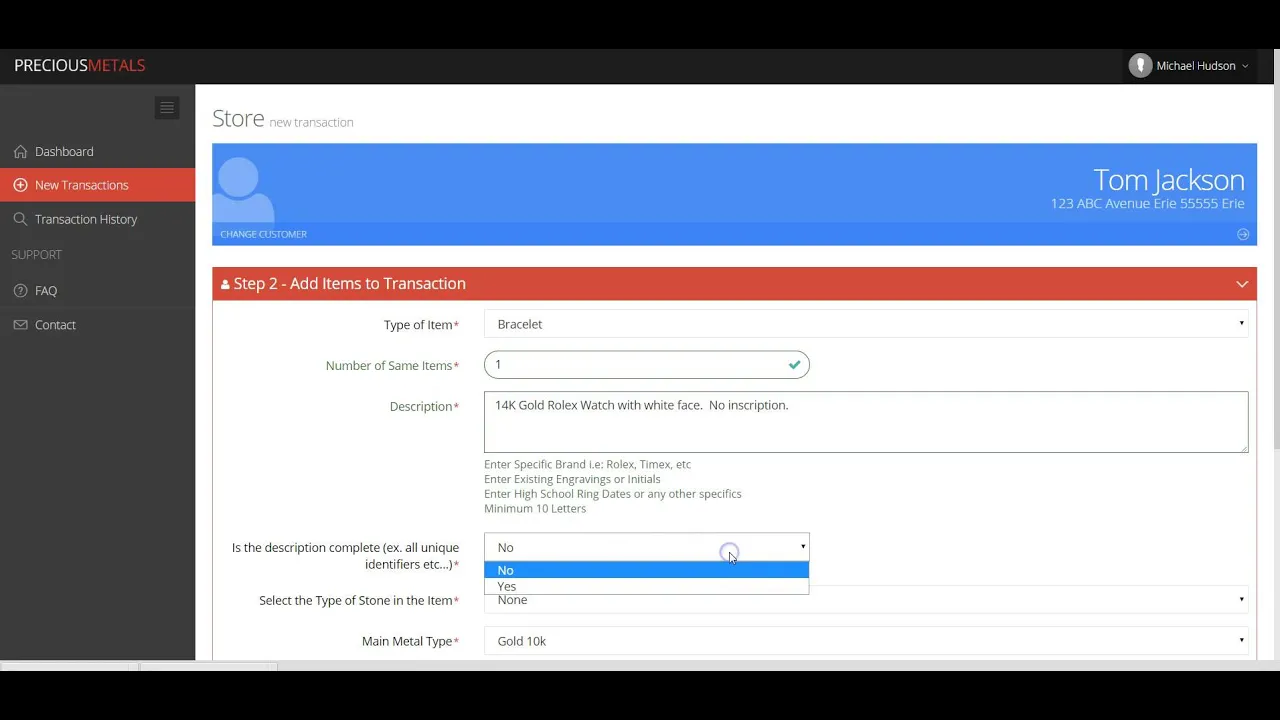The width and height of the screenshot is (1280, 720).
Task: Open the Type of Item dropdown
Action: [x=866, y=324]
